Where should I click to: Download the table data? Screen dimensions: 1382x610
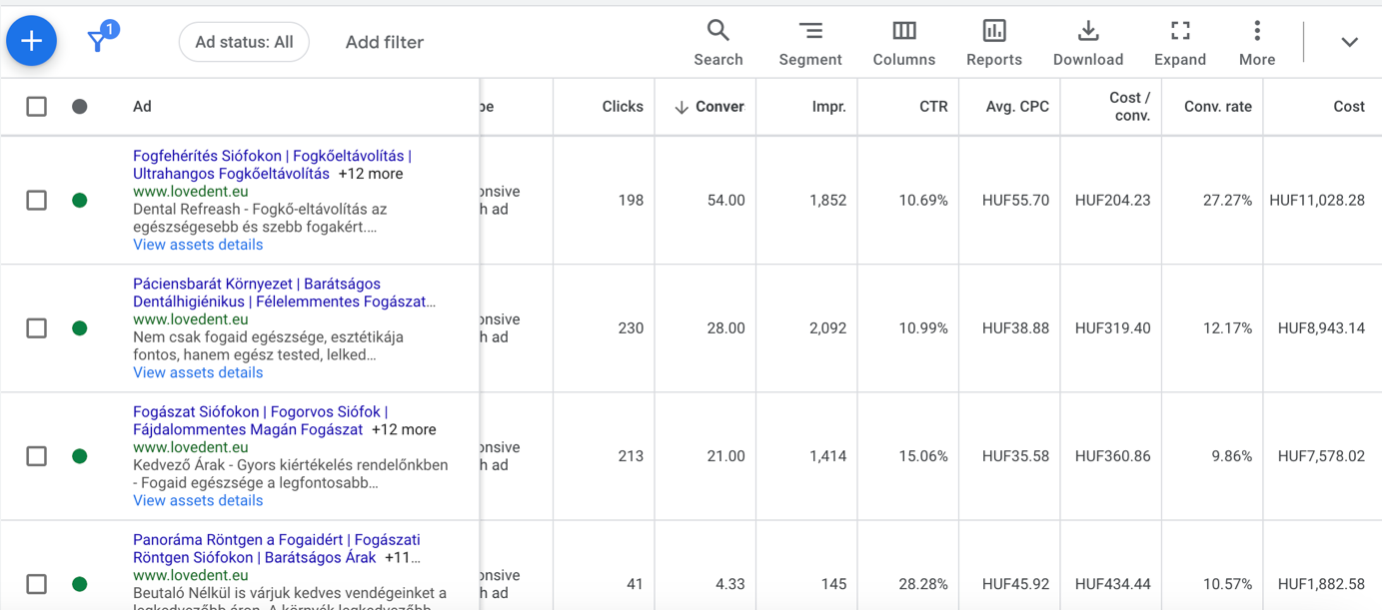pyautogui.click(x=1088, y=43)
